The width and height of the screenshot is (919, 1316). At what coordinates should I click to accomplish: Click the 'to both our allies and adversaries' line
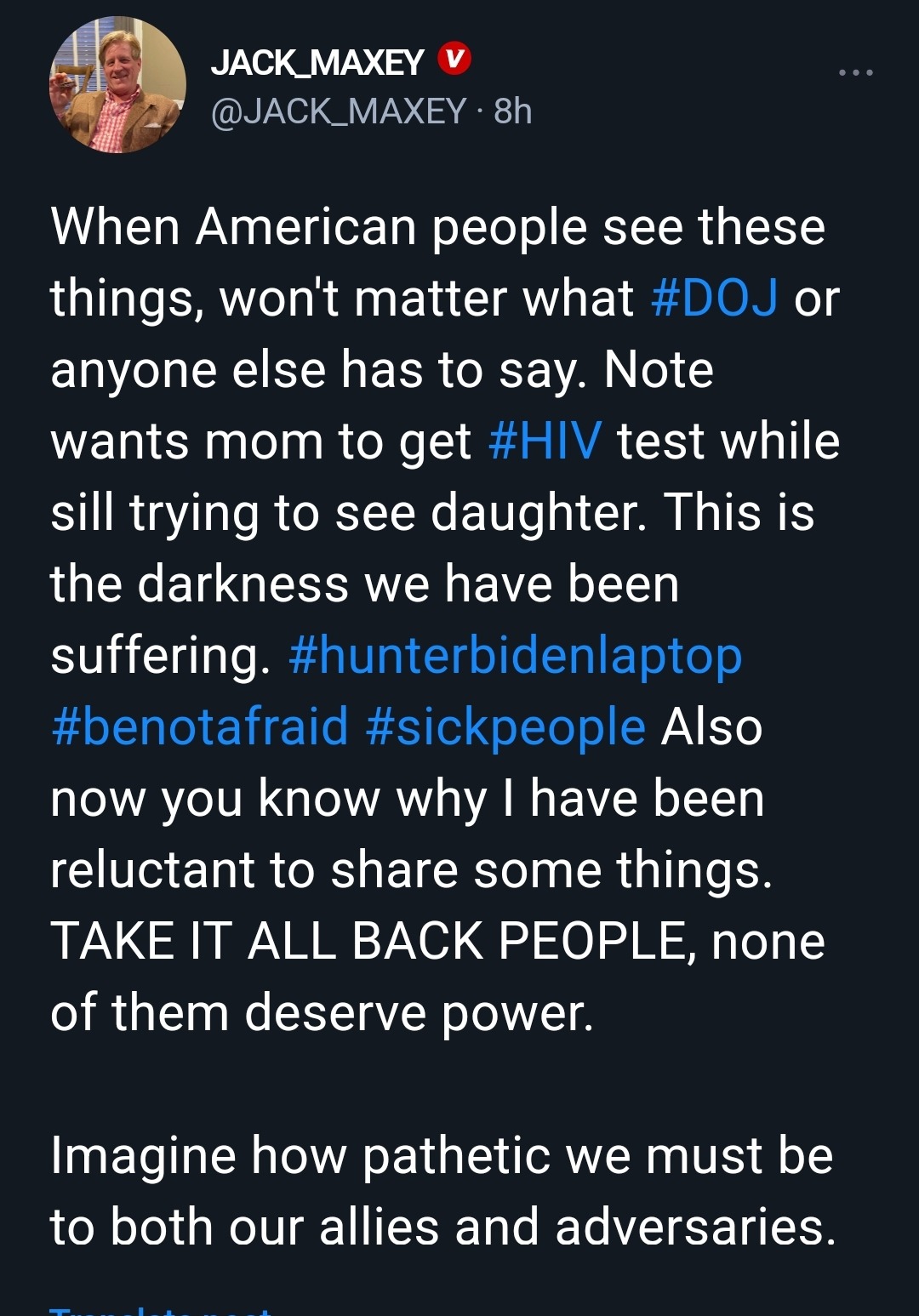pos(442,1228)
